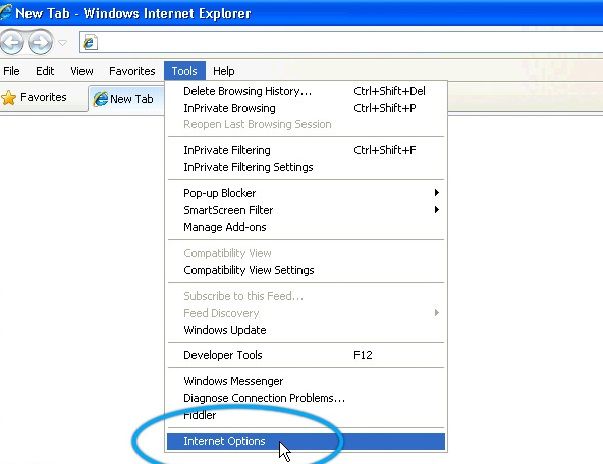The image size is (603, 464).
Task: Click the Fiddler menu entry
Action: pos(306,415)
